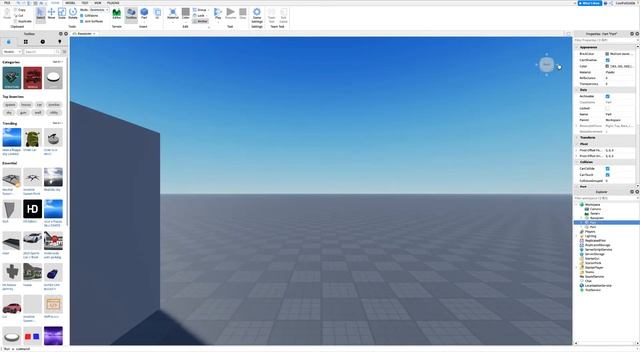The image size is (640, 360).
Task: Open the Toolbox Inventory grid icon
Action: (26, 42)
